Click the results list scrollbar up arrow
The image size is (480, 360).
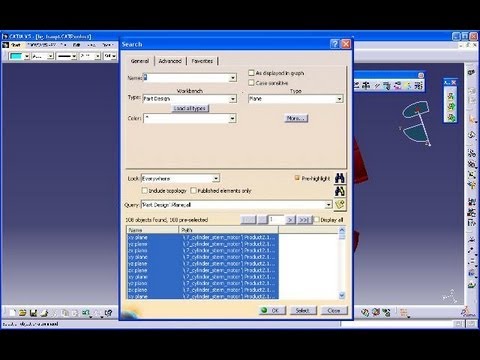click(x=342, y=230)
